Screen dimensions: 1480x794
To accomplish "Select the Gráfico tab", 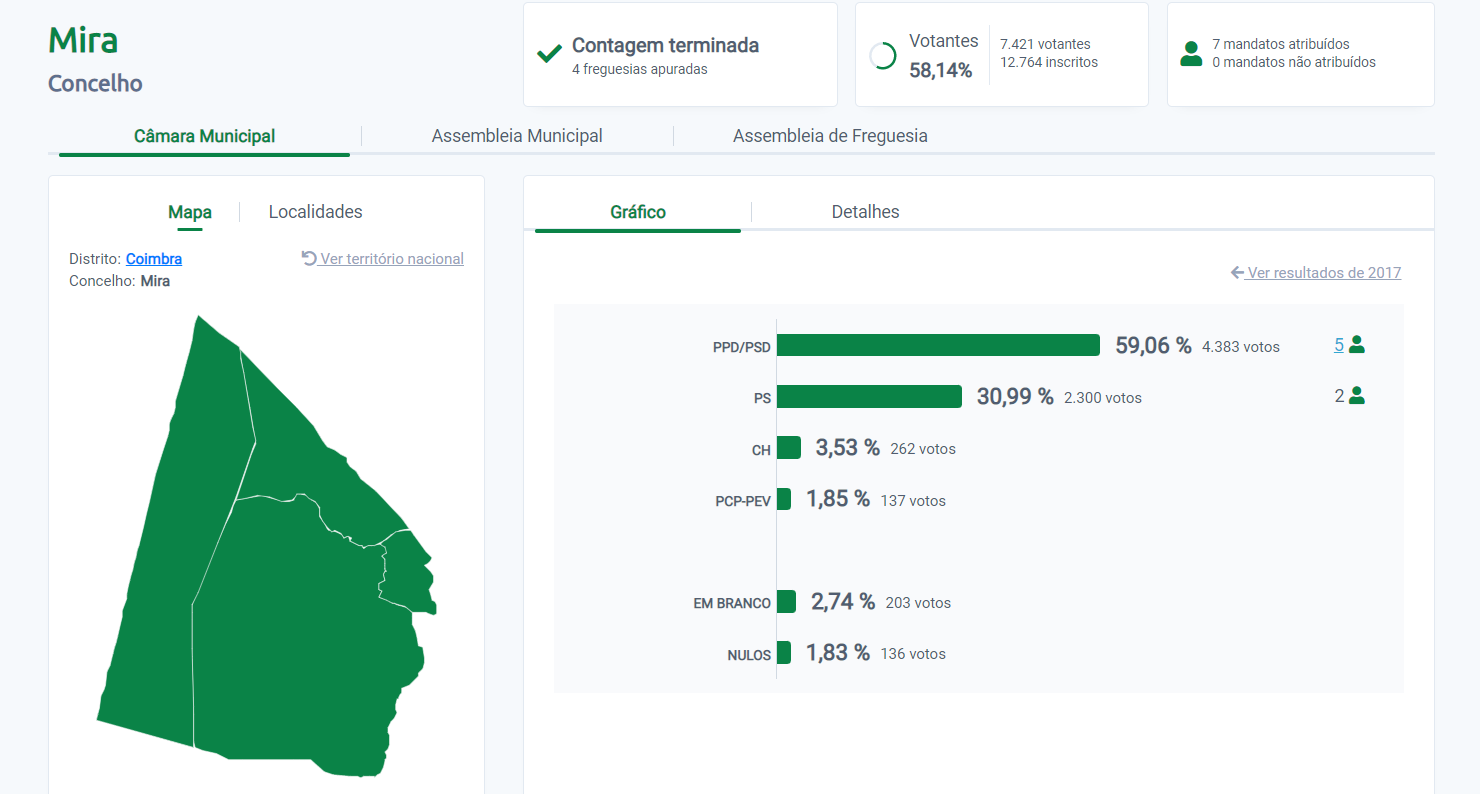I will pyautogui.click(x=638, y=212).
